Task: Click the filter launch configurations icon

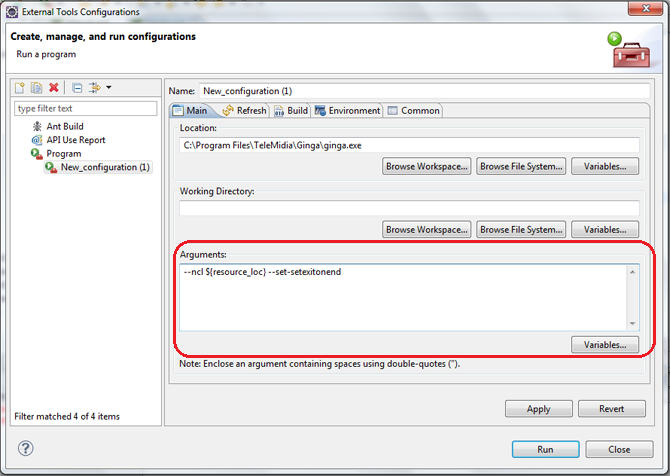Action: tap(94, 89)
